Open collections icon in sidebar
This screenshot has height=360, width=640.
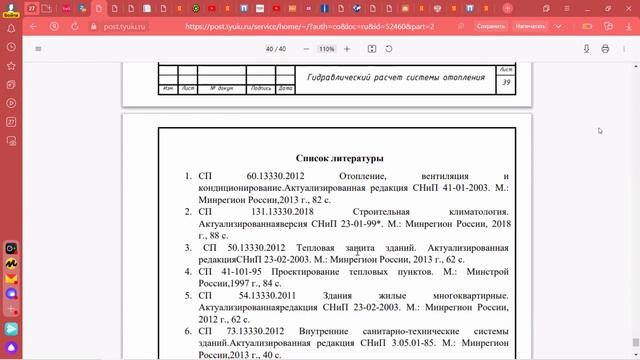coord(11,84)
